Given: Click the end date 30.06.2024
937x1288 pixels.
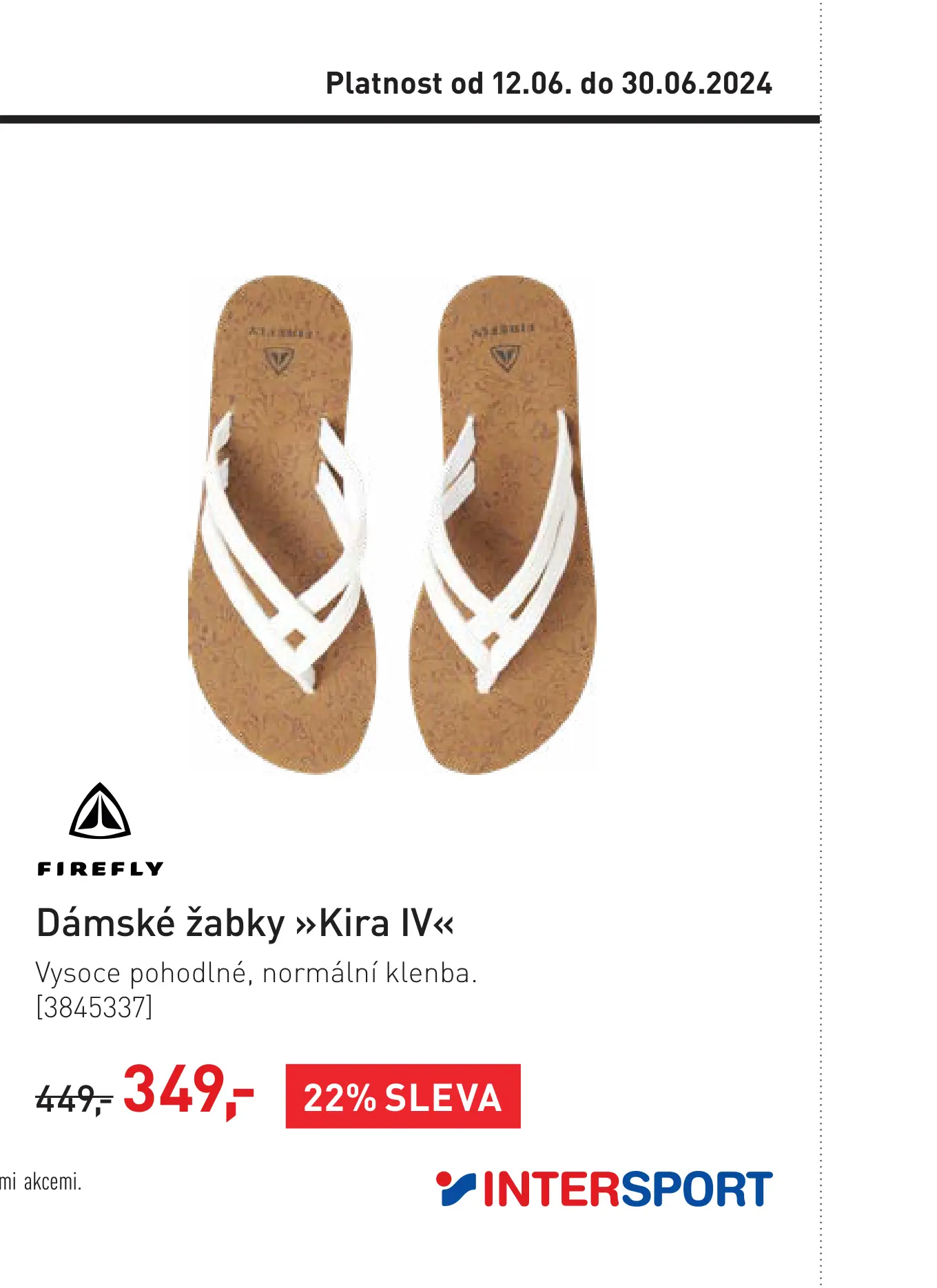Looking at the screenshot, I should (x=697, y=83).
